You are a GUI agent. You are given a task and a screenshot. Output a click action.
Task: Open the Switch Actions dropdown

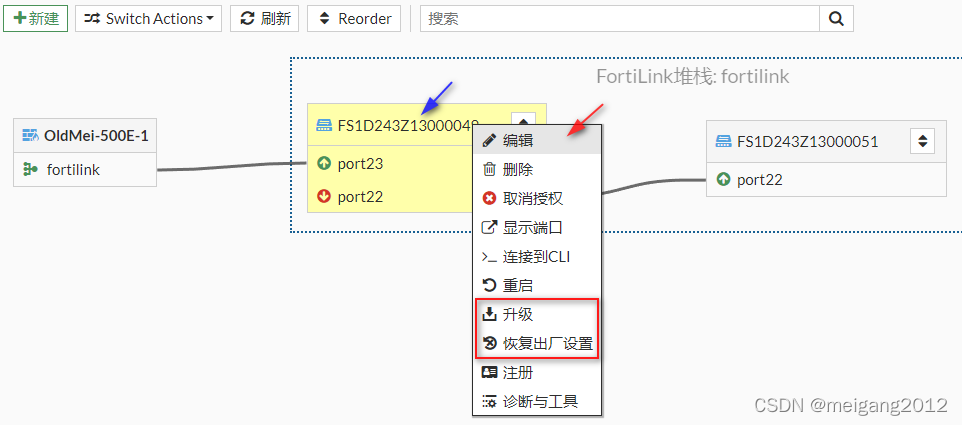point(148,18)
